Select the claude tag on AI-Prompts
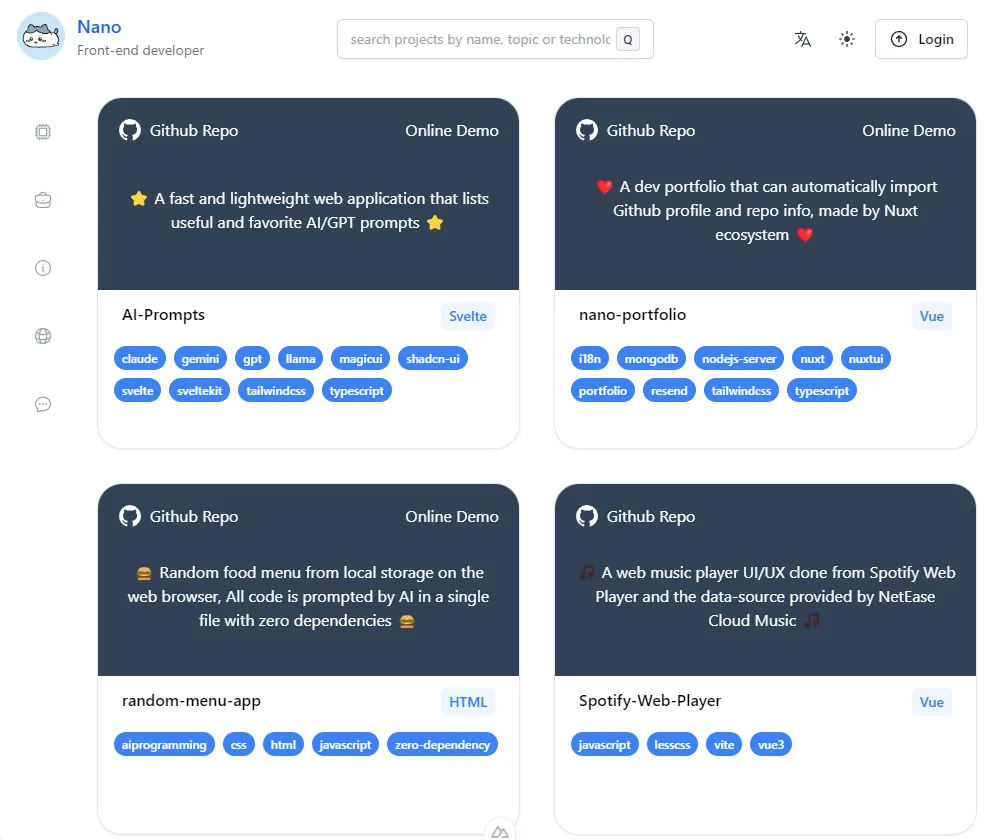The image size is (987, 840). coord(139,358)
